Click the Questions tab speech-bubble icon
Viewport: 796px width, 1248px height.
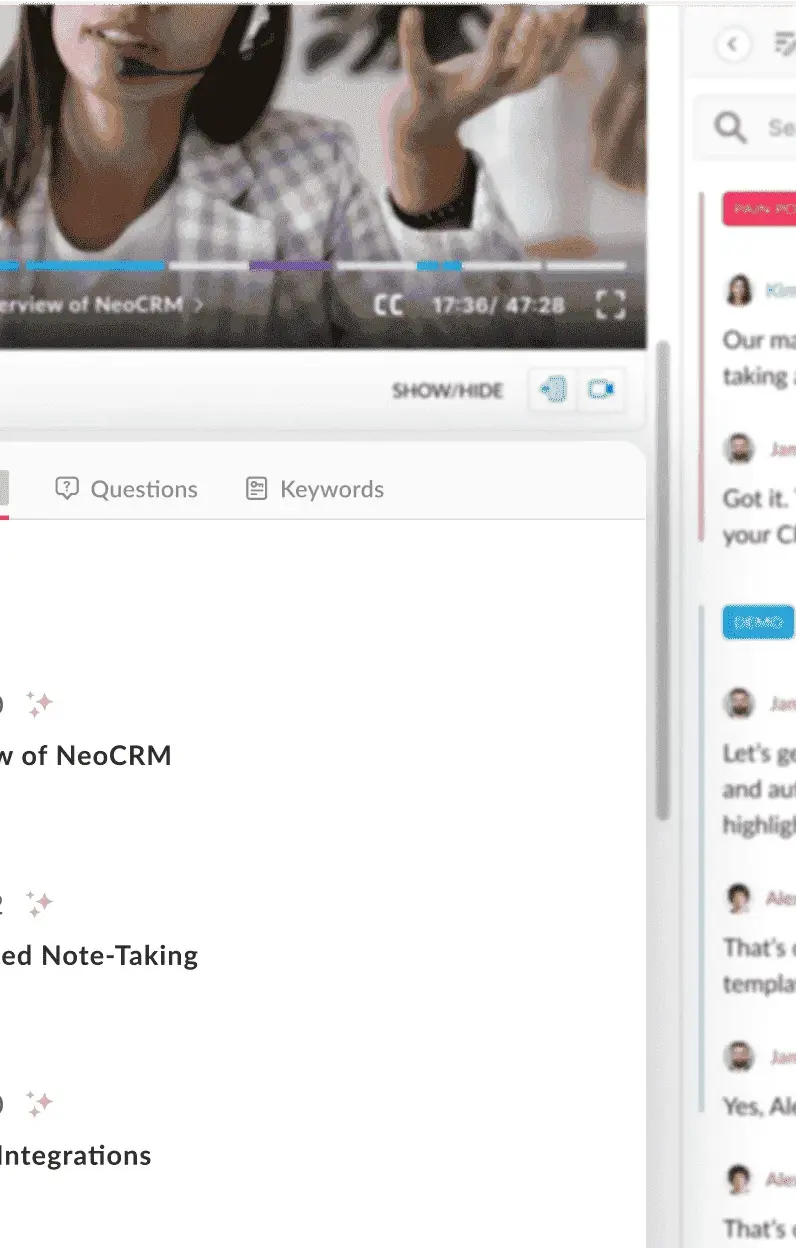[67, 489]
